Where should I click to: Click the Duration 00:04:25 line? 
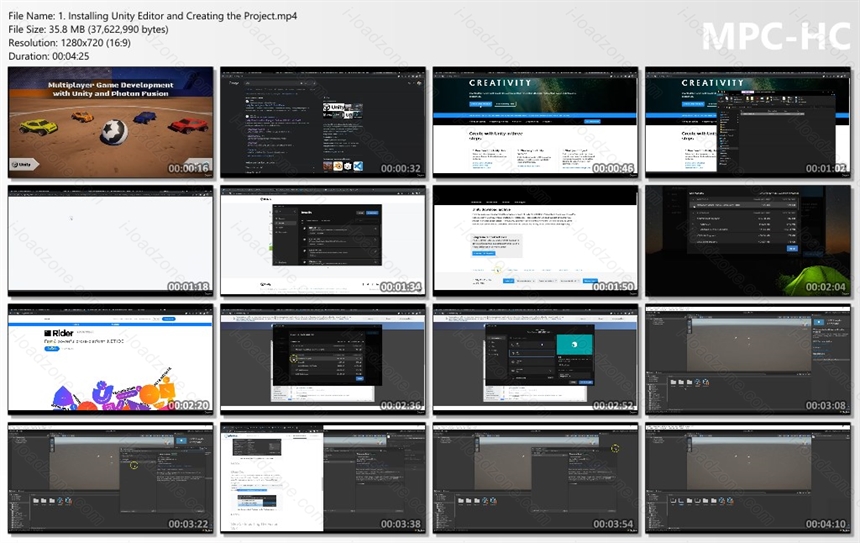tap(48, 56)
